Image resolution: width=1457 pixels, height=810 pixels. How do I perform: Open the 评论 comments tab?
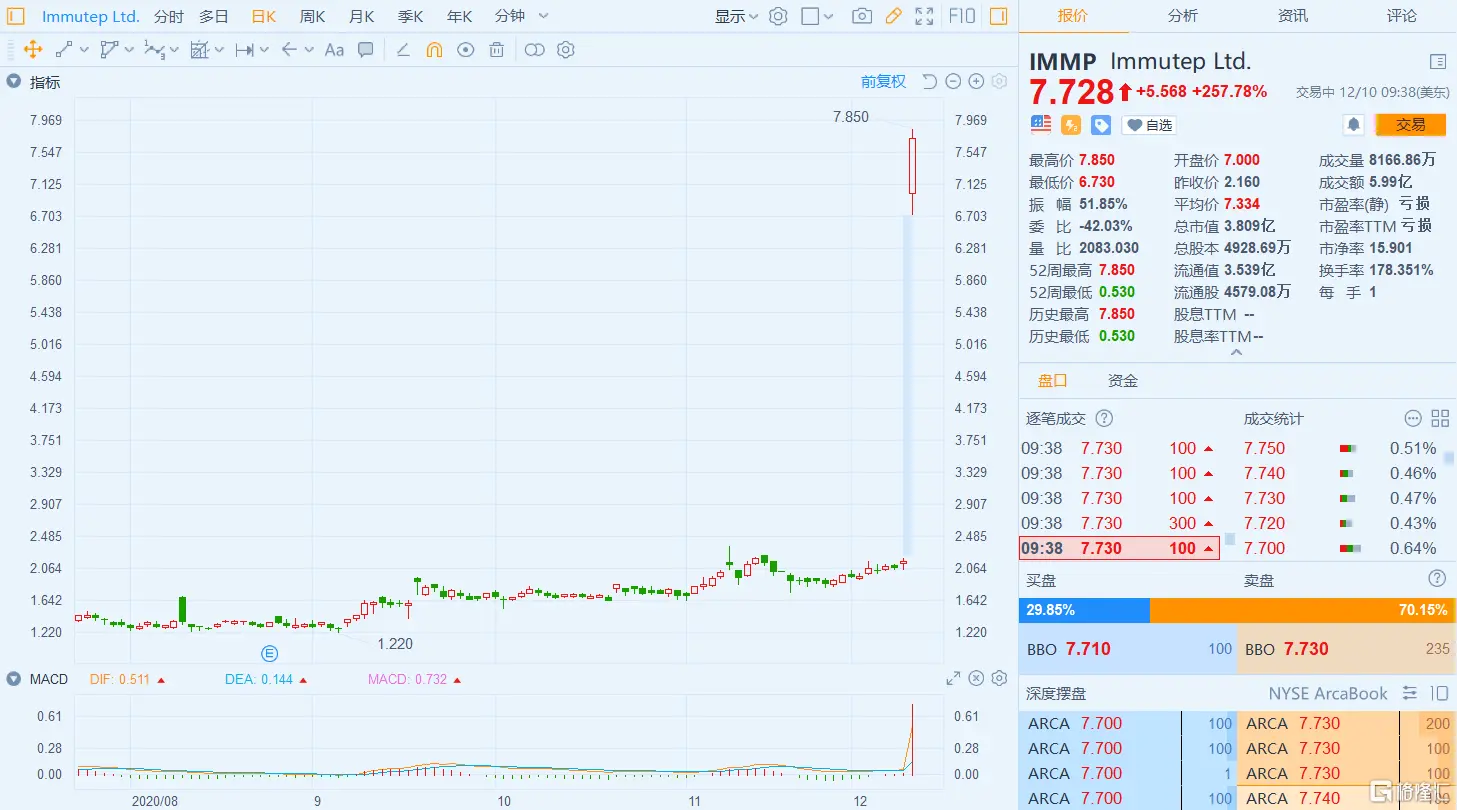[x=1402, y=16]
